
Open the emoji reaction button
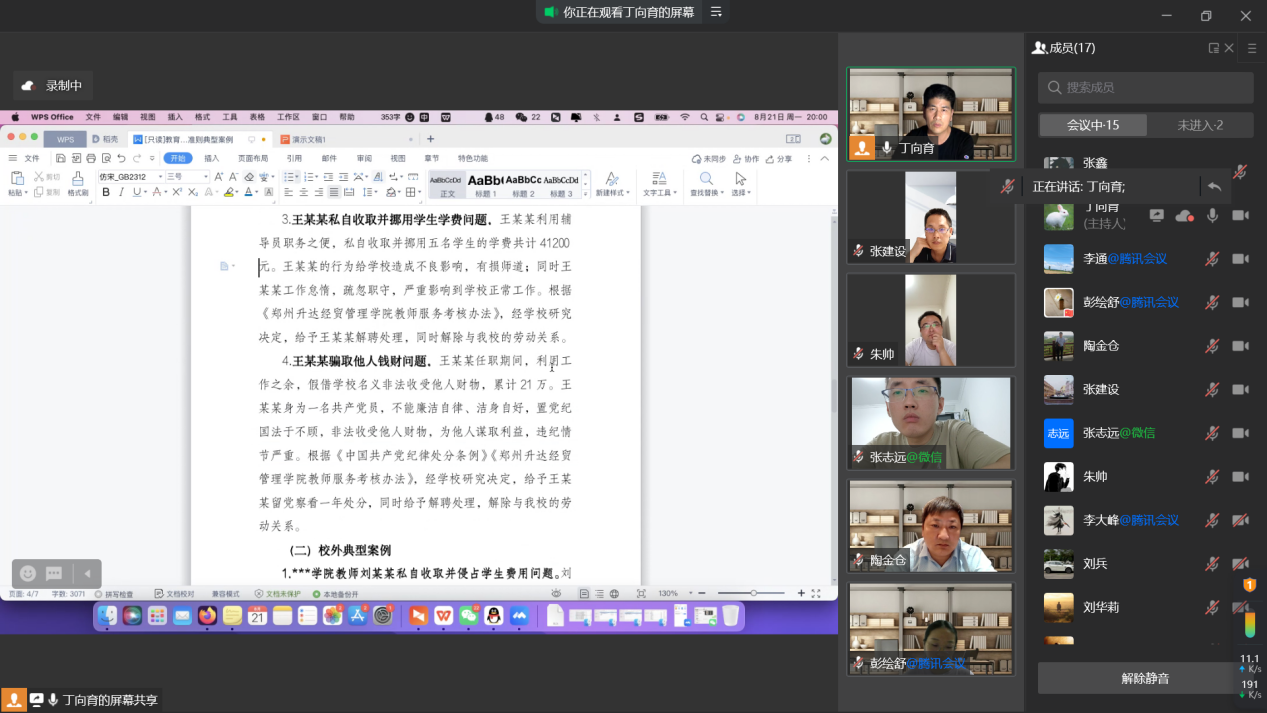28,573
